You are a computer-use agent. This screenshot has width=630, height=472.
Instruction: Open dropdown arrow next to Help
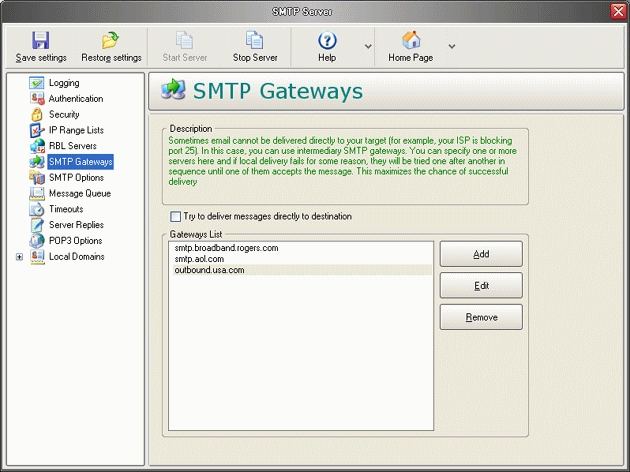click(368, 46)
